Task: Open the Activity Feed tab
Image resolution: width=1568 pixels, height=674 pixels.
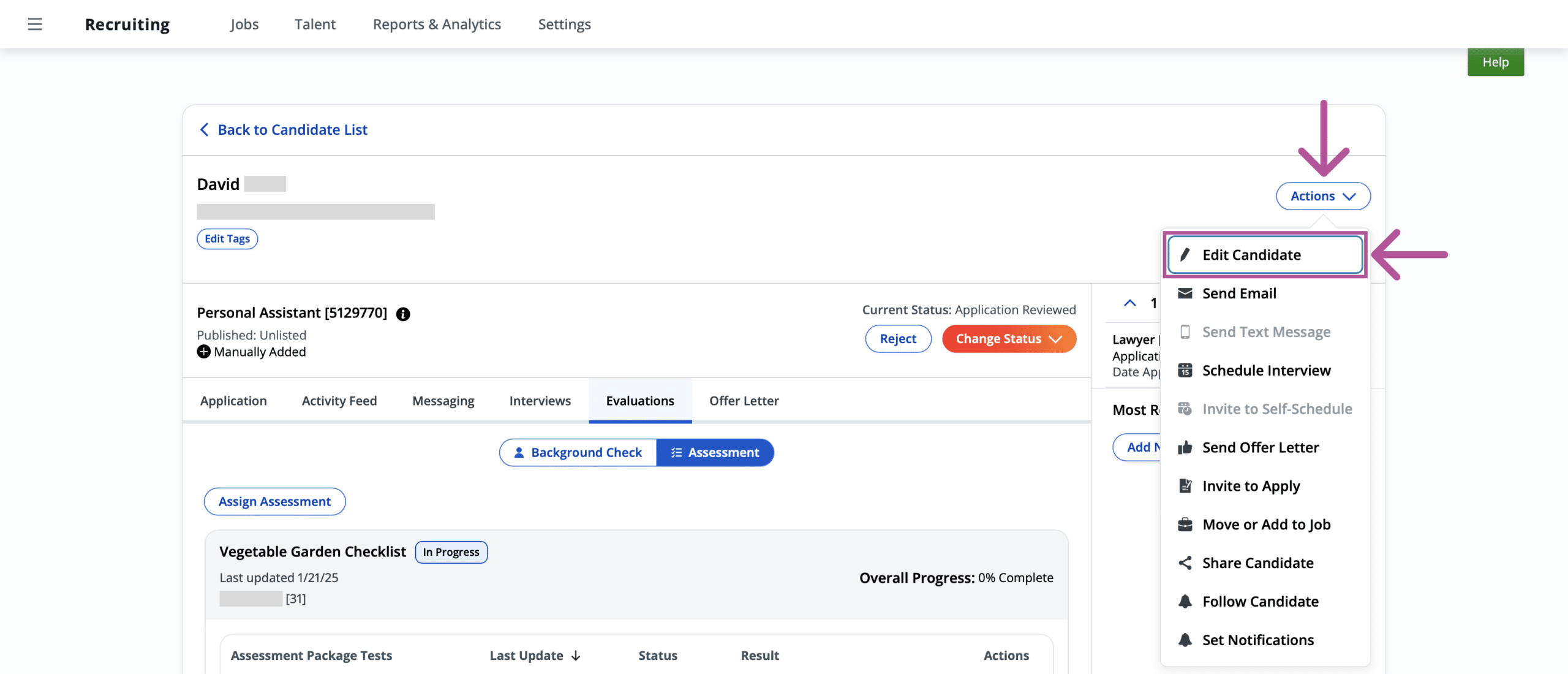Action: coord(339,401)
